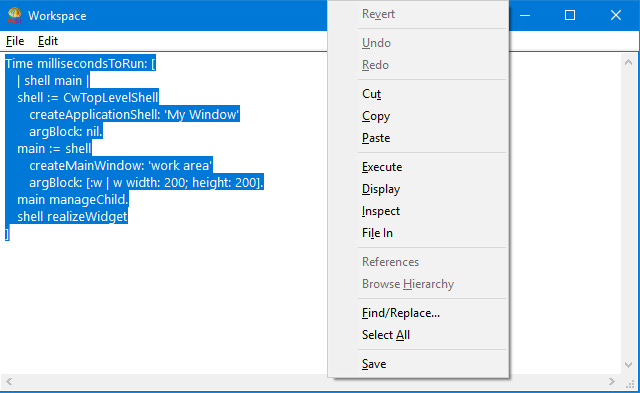
Task: Maximize the Workspace window
Action: pos(570,16)
